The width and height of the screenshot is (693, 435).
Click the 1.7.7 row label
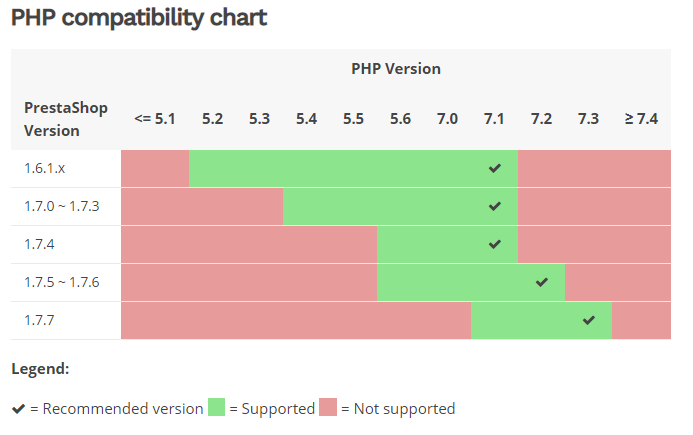pyautogui.click(x=40, y=320)
